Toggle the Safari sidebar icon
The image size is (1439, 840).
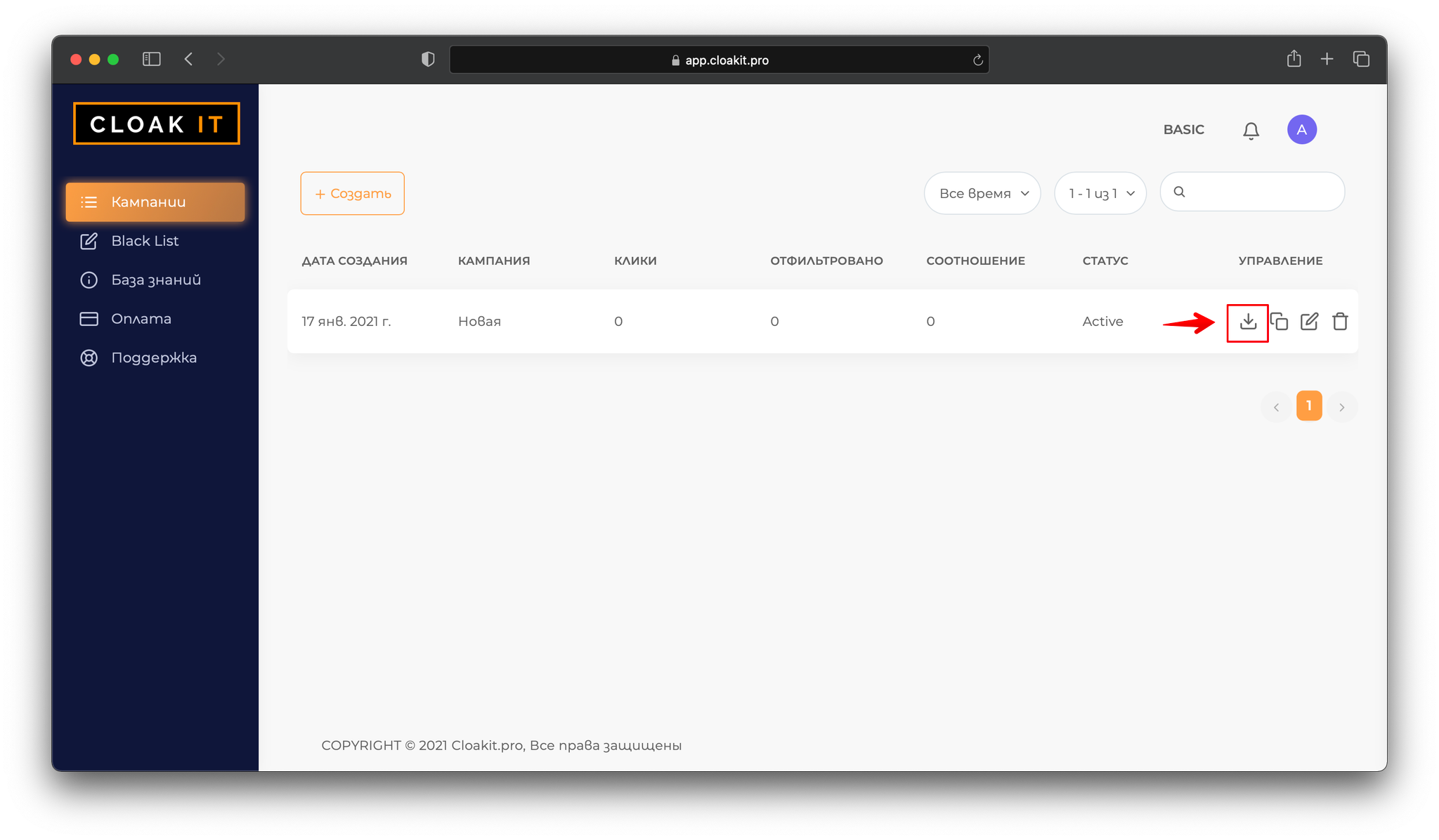pos(152,59)
